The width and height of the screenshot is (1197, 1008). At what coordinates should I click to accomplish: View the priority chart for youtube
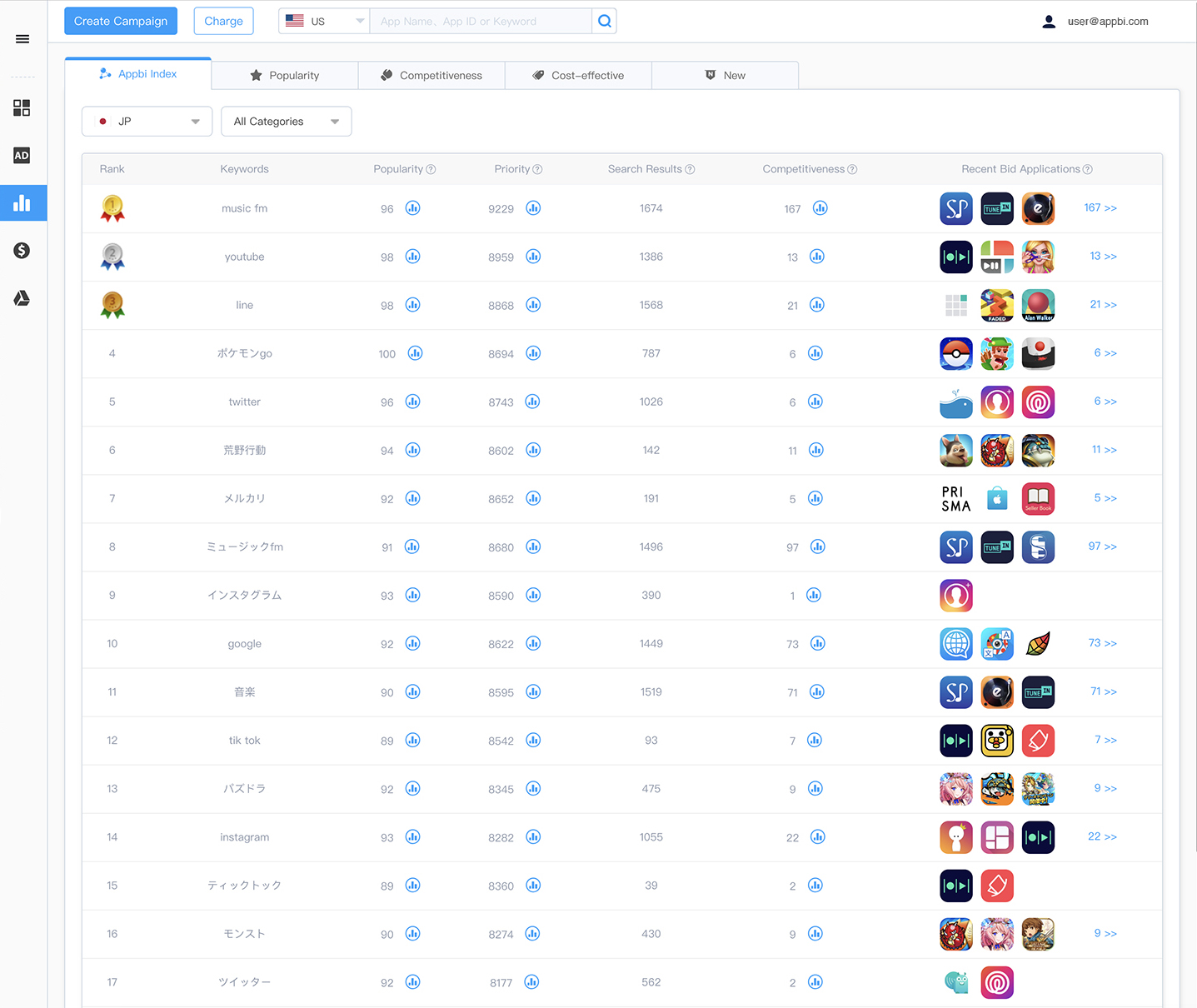[533, 257]
